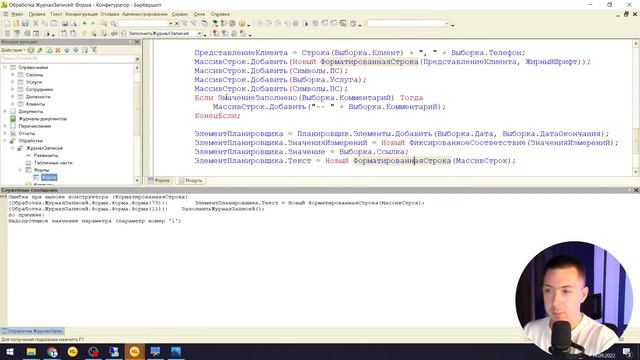
Task: Expand the Документы tree node
Action: 5,111
